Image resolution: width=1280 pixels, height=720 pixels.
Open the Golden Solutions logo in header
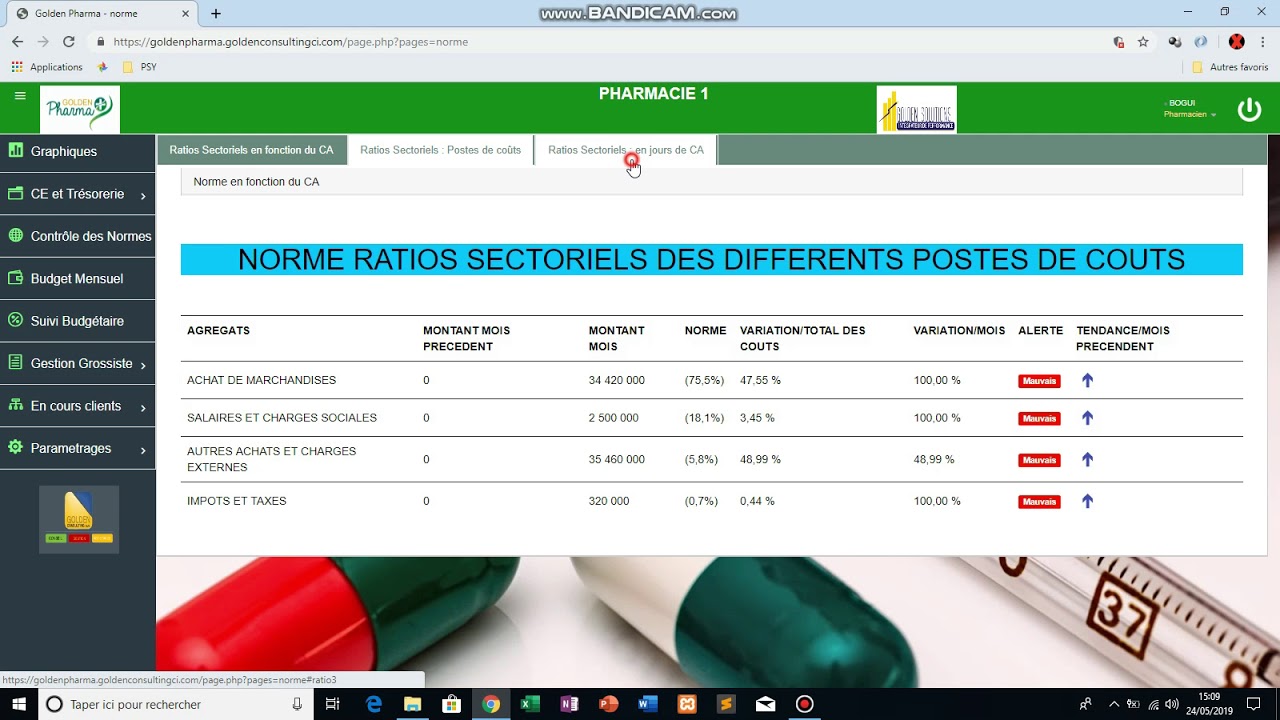click(x=916, y=109)
